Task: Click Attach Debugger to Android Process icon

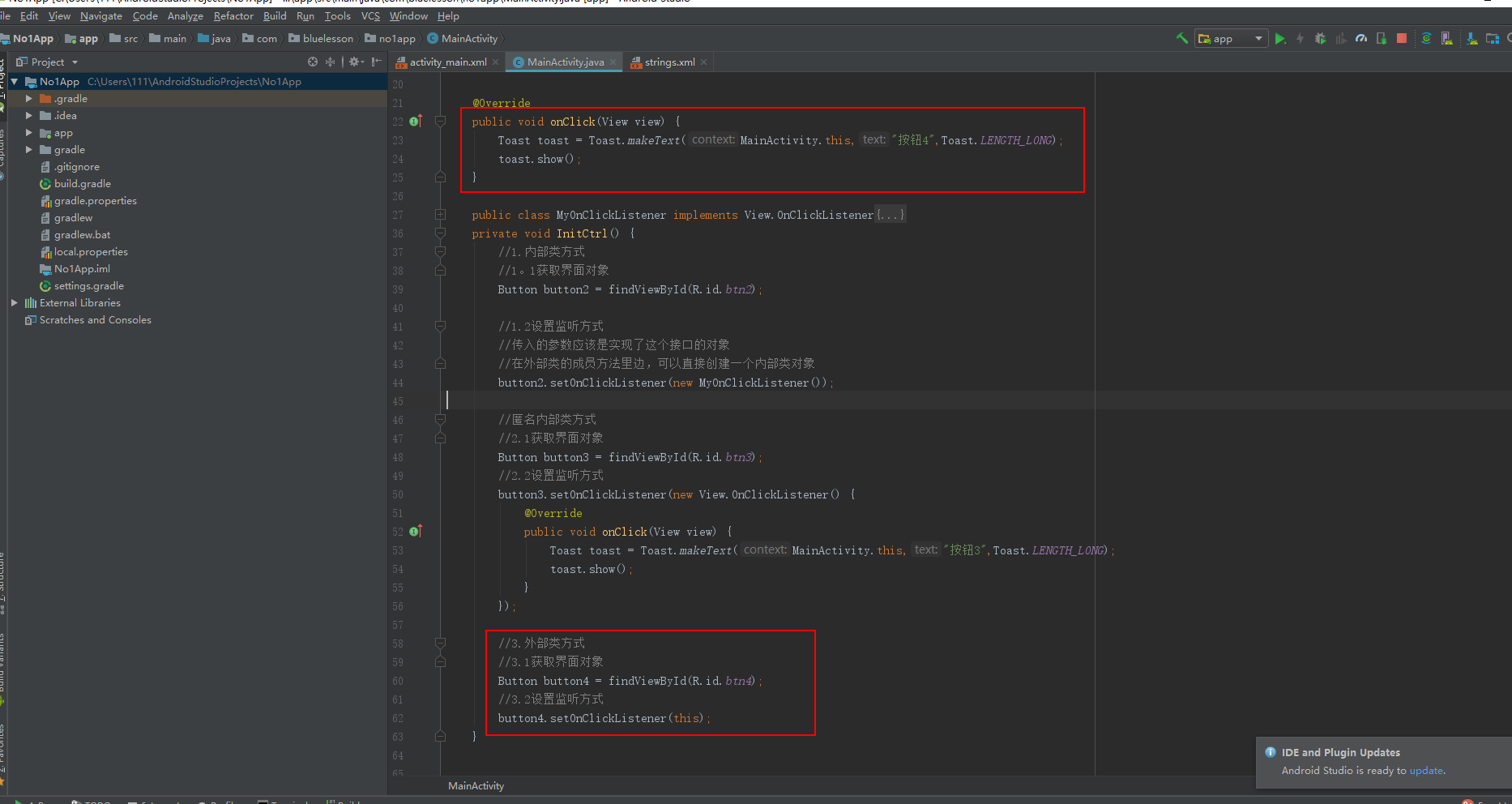Action: (1382, 39)
